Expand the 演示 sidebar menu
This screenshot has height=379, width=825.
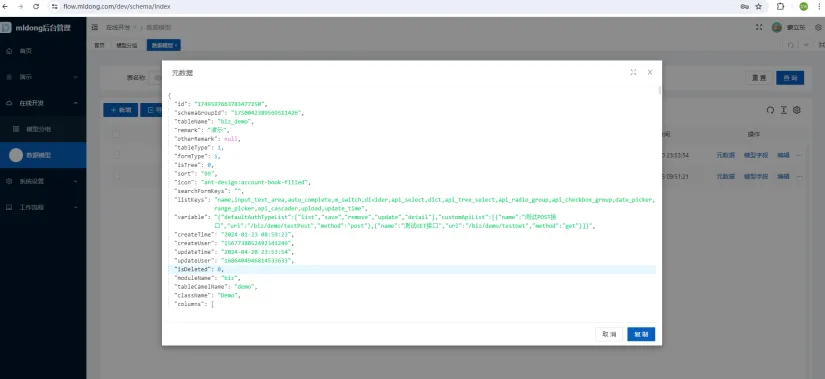coord(43,77)
